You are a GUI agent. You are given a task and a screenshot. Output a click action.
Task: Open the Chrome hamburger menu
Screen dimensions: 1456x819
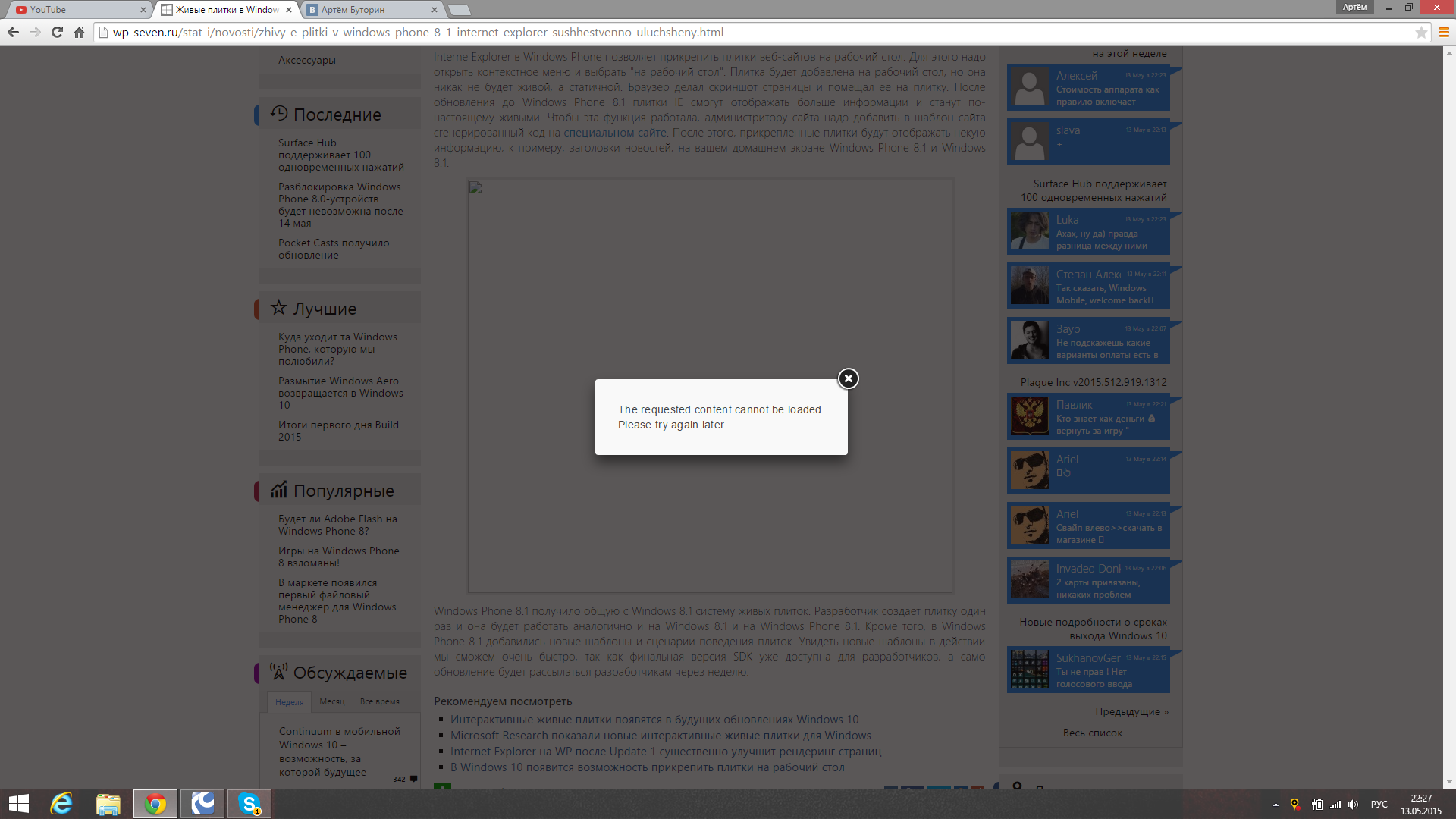click(x=1444, y=32)
